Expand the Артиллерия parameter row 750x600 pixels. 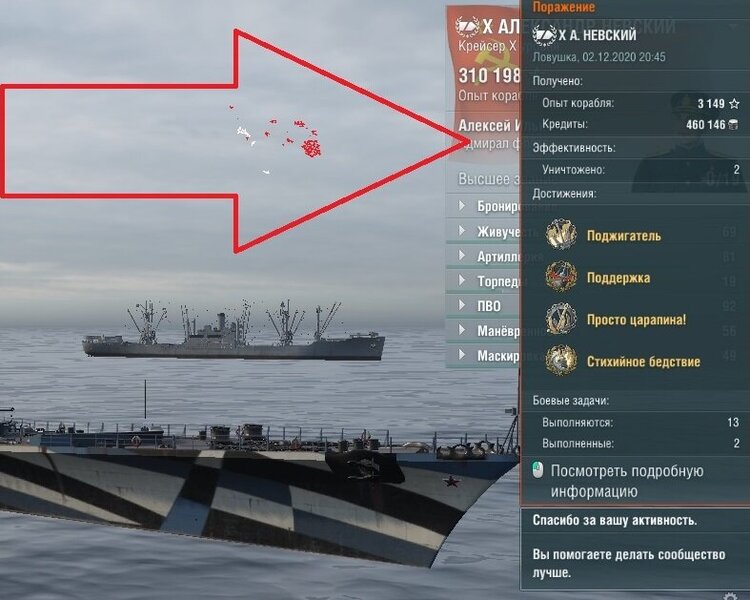pyautogui.click(x=482, y=256)
